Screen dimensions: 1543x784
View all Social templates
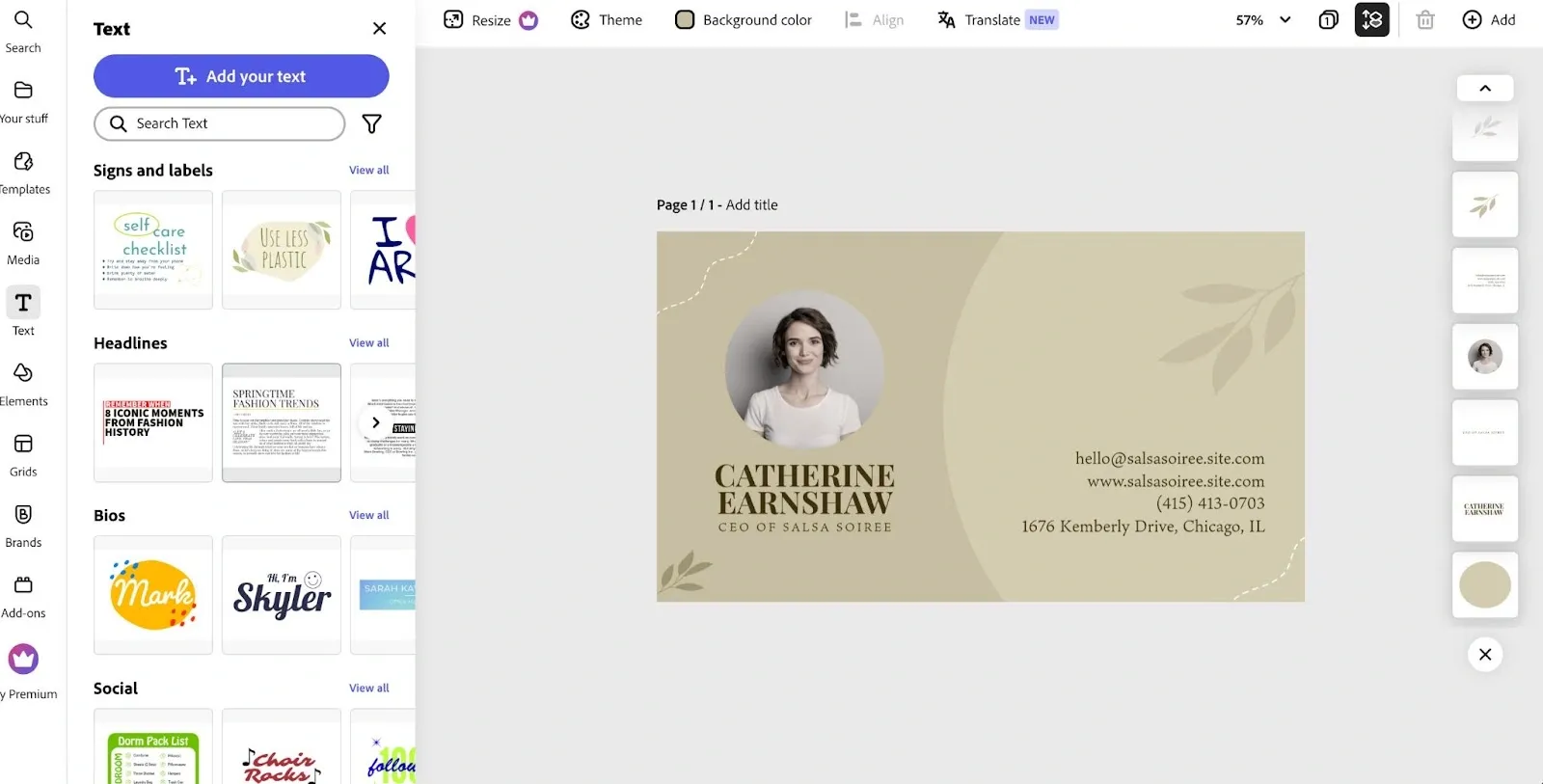[x=369, y=688]
